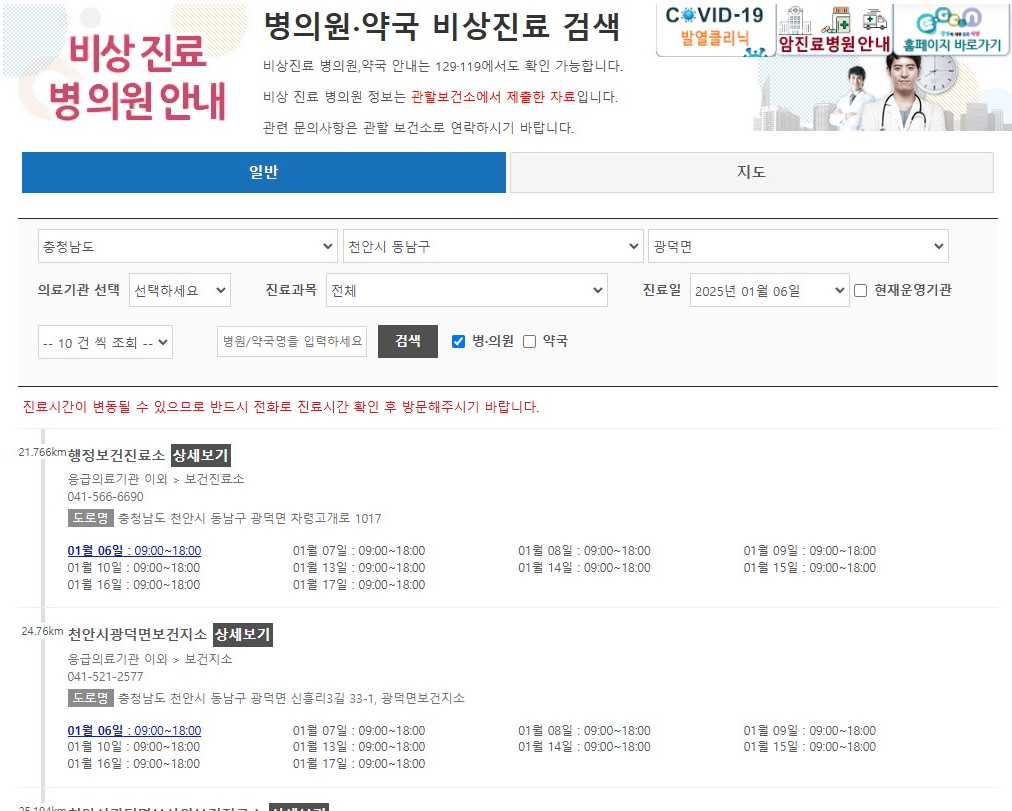Open the 충청남도 province dropdown
Screen dimensions: 1012x811
coord(187,246)
